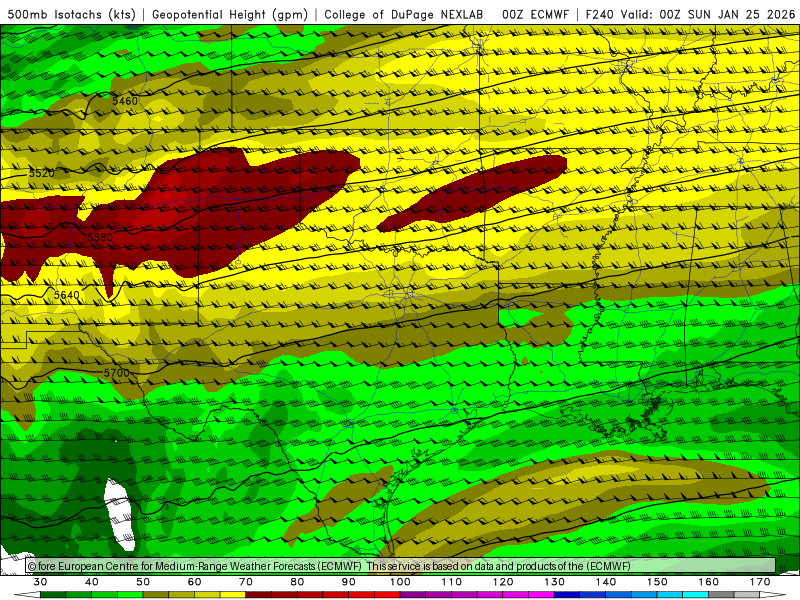The image size is (800, 600).
Task: Click the 120 value on the color scale
Action: [x=503, y=582]
